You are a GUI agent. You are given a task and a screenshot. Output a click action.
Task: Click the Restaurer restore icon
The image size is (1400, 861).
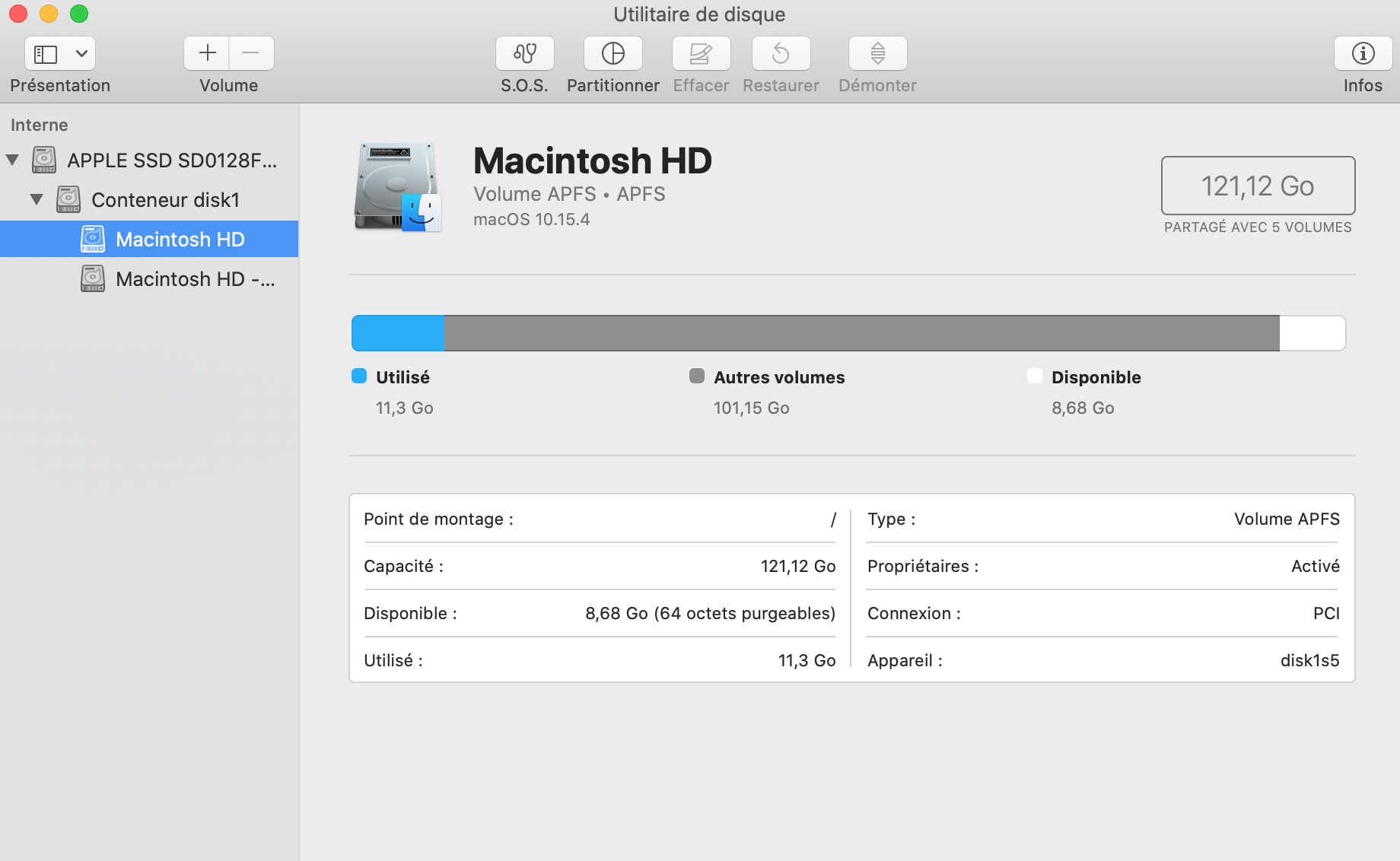[781, 53]
